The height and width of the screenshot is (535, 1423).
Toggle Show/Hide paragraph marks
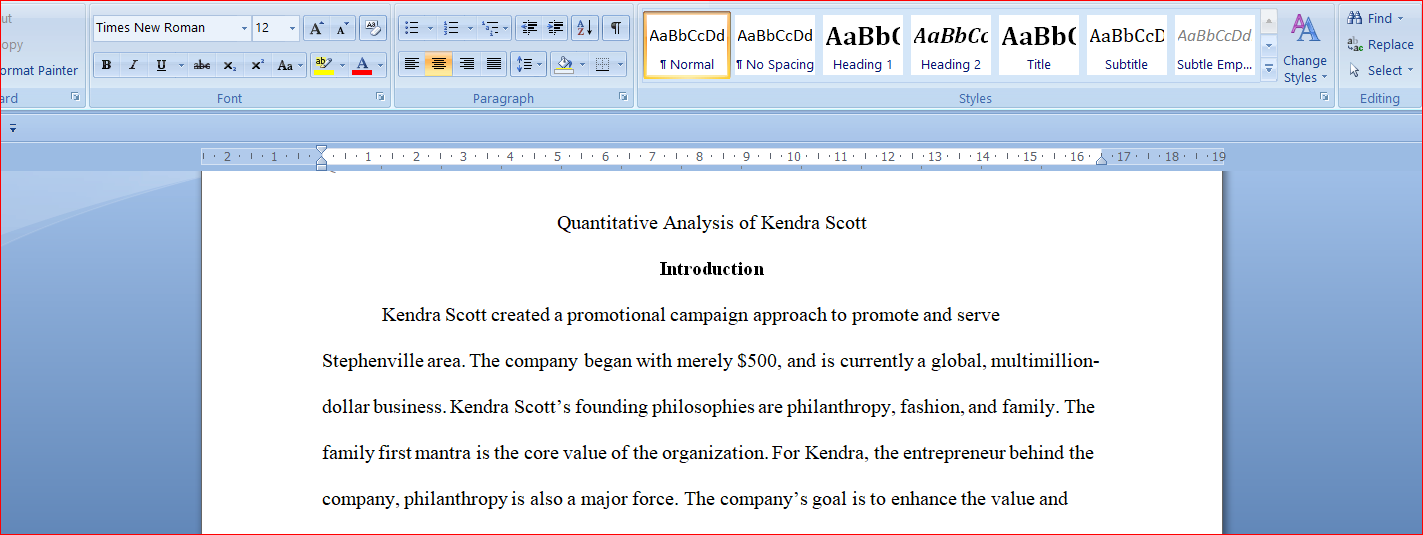615,28
